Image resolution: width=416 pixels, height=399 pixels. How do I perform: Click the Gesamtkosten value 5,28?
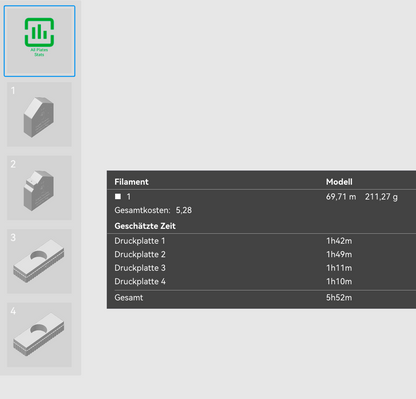pyautogui.click(x=184, y=210)
